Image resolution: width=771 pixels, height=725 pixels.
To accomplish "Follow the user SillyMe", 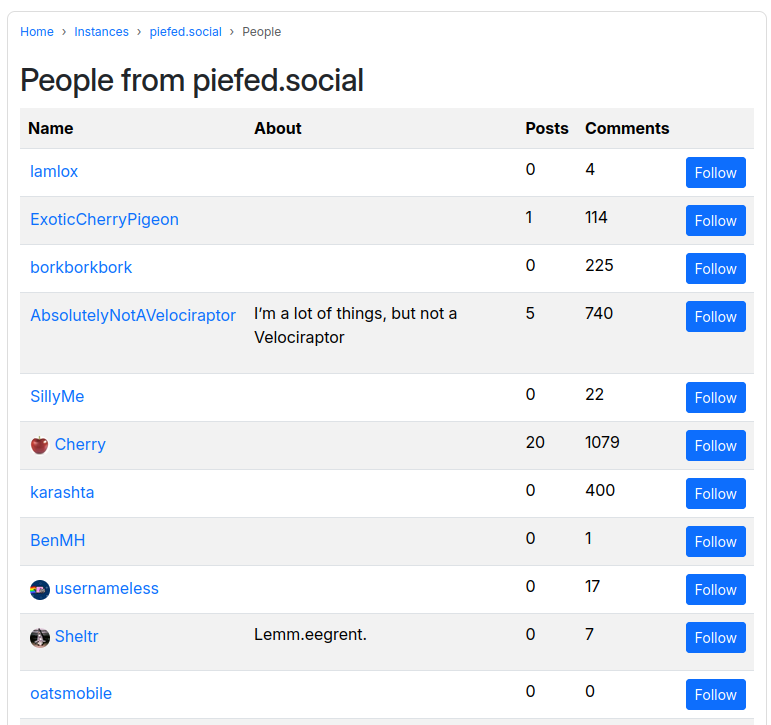I will point(715,397).
